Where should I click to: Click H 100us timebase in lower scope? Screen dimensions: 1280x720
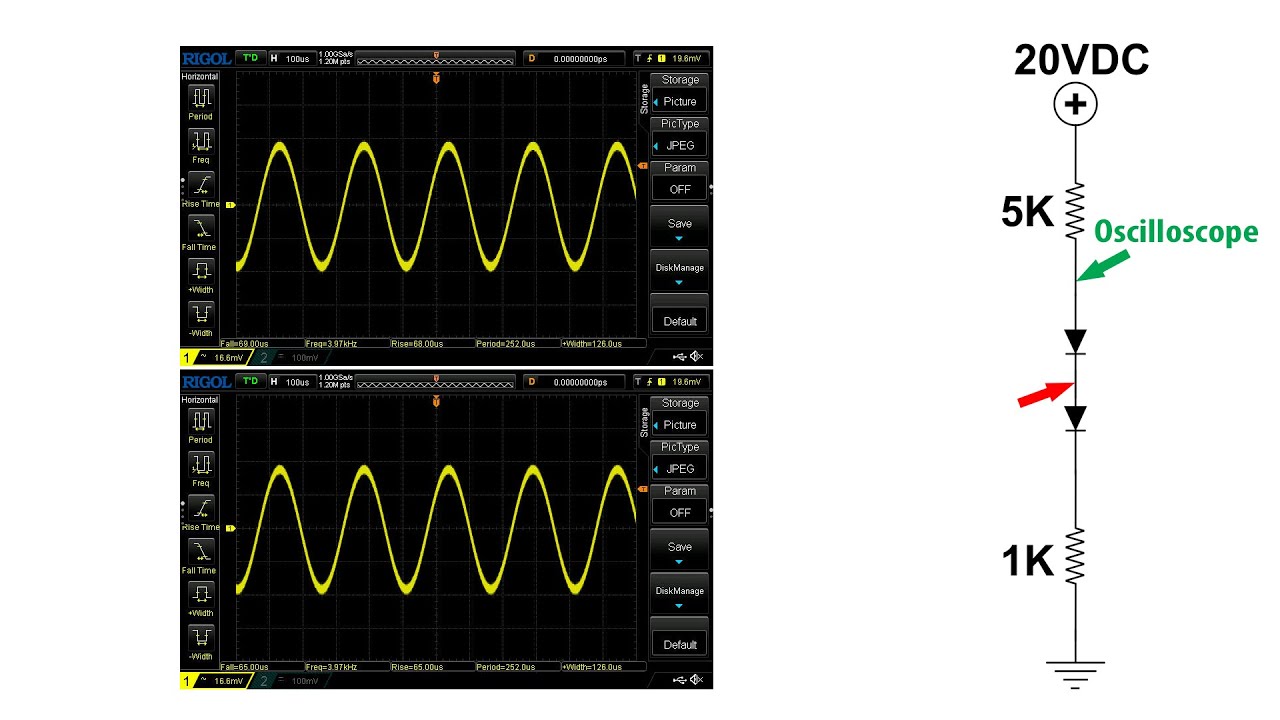[x=291, y=381]
